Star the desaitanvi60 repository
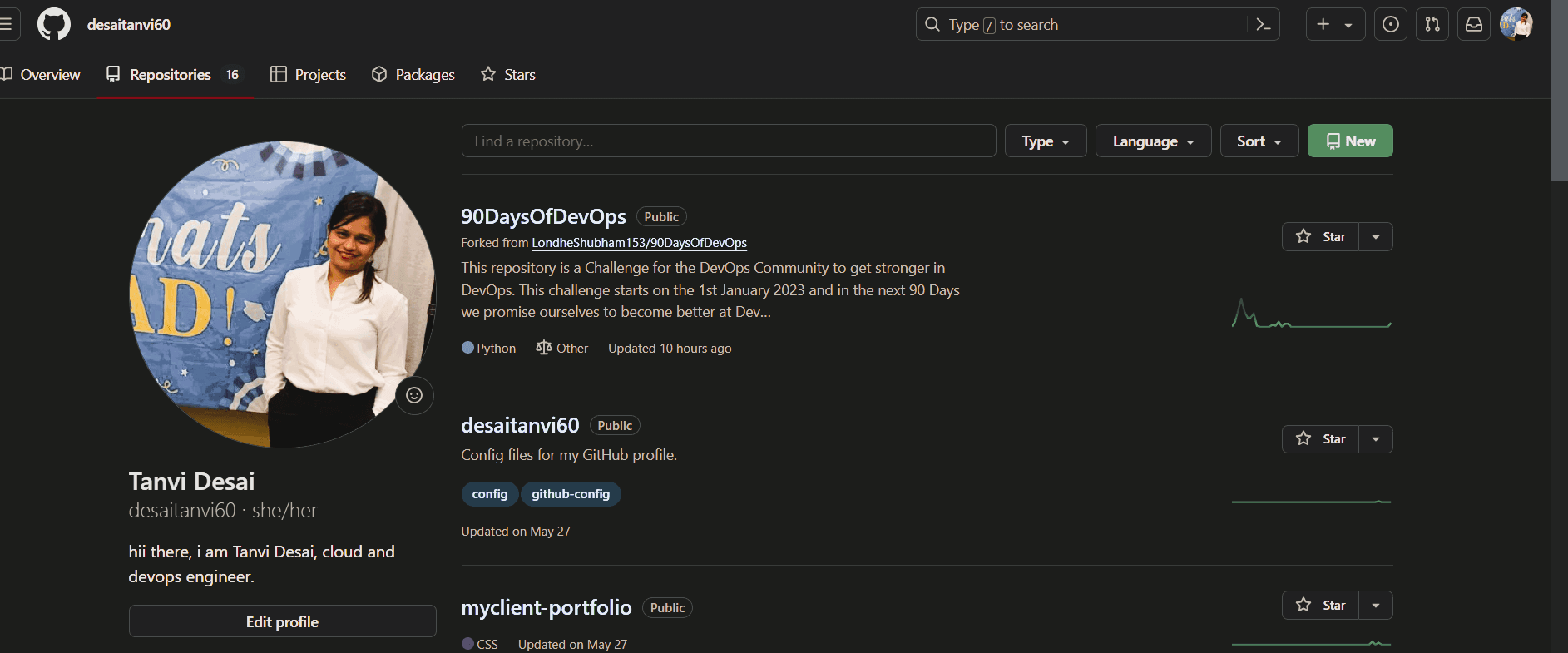This screenshot has width=1568, height=653. pos(1320,439)
